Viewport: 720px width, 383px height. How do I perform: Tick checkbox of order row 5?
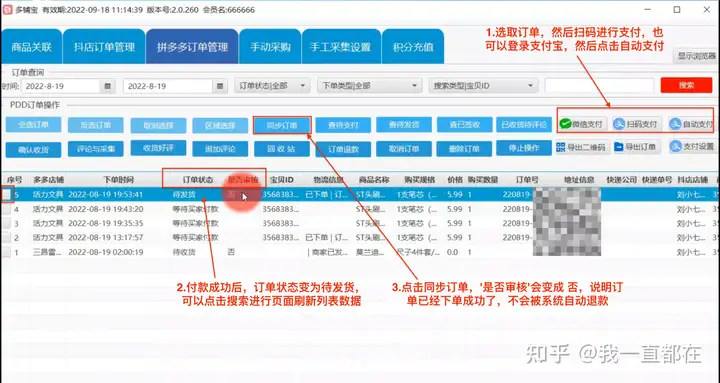pos(6,194)
